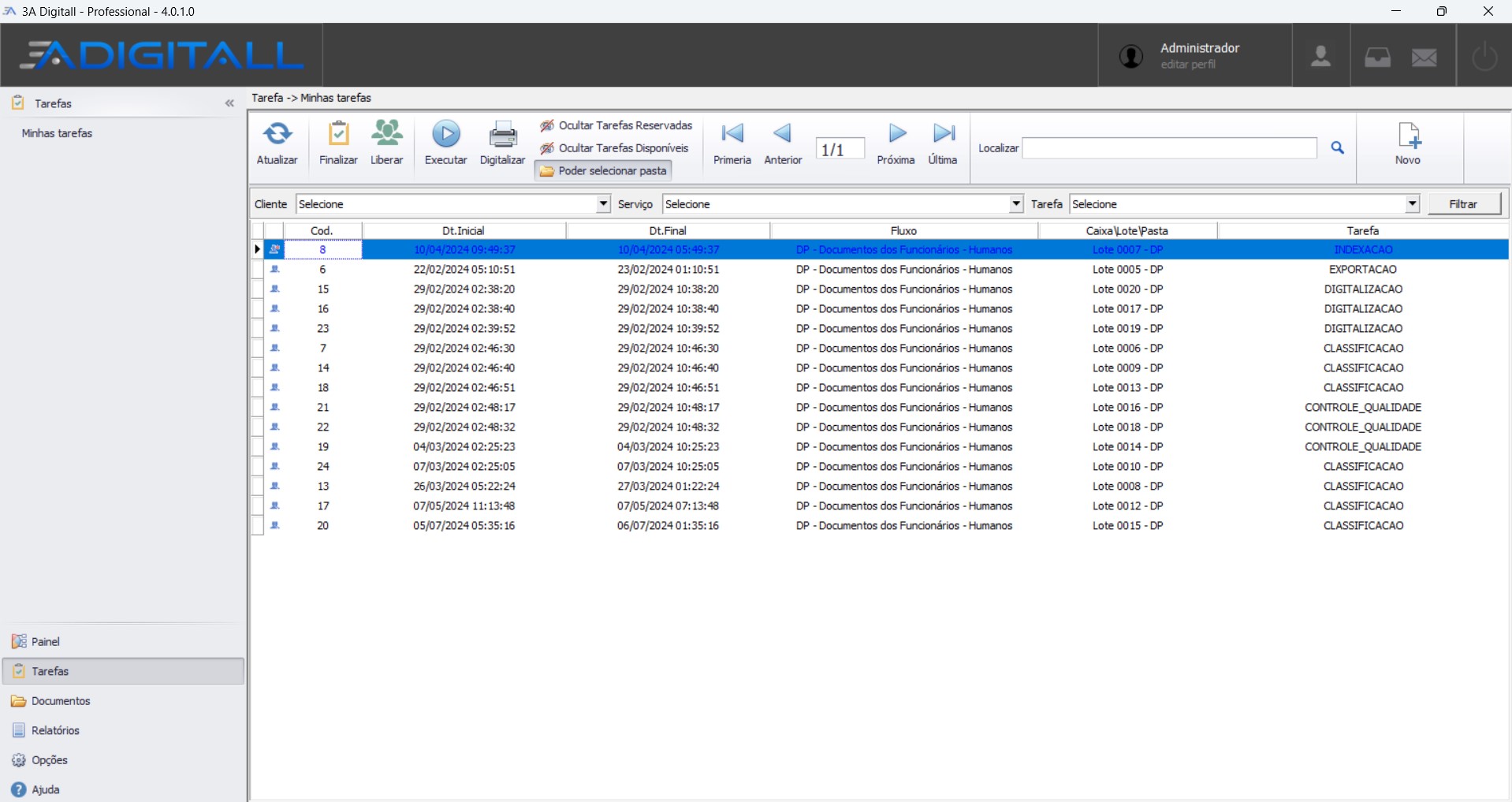Select row with Lote 0020 - DP

(x=881, y=289)
